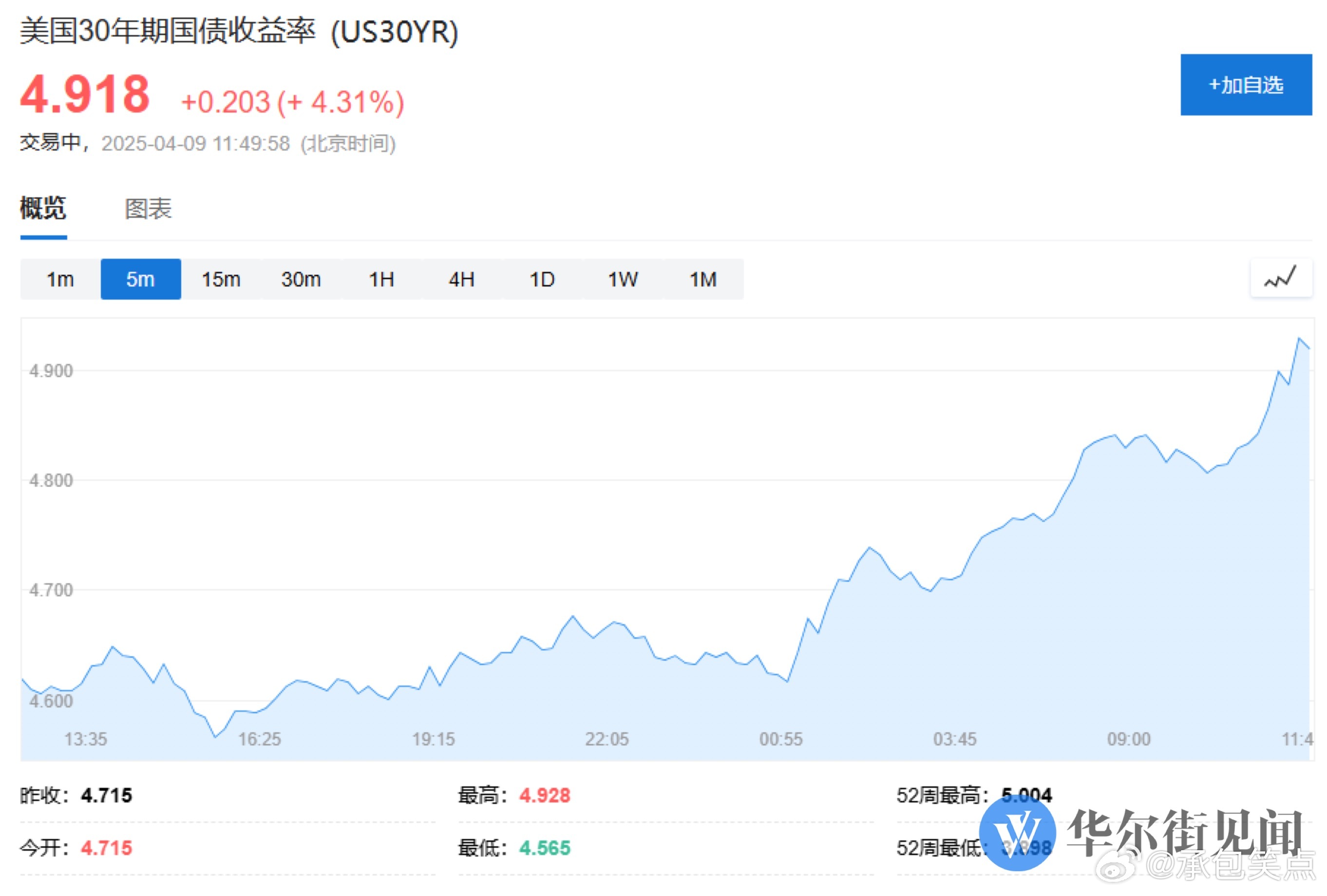Click the chart peak near 4.928
1327x896 pixels.
point(1299,339)
